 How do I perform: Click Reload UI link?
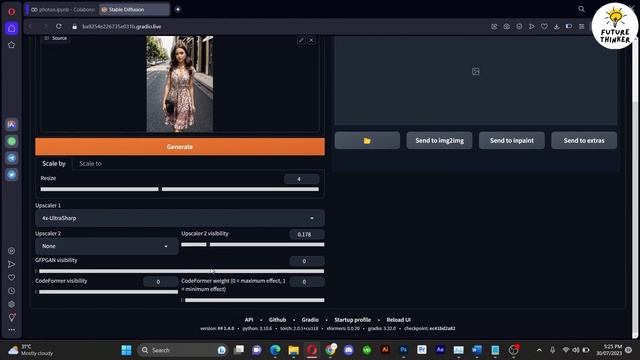[x=398, y=320]
